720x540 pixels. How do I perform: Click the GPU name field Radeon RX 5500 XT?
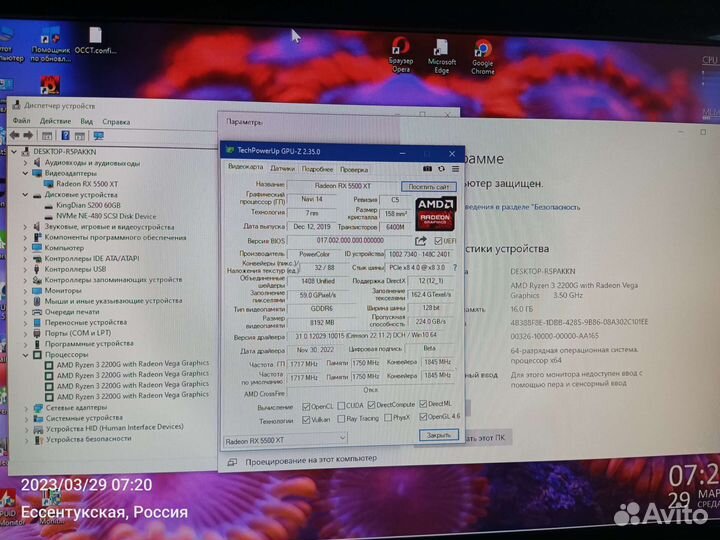click(x=342, y=186)
